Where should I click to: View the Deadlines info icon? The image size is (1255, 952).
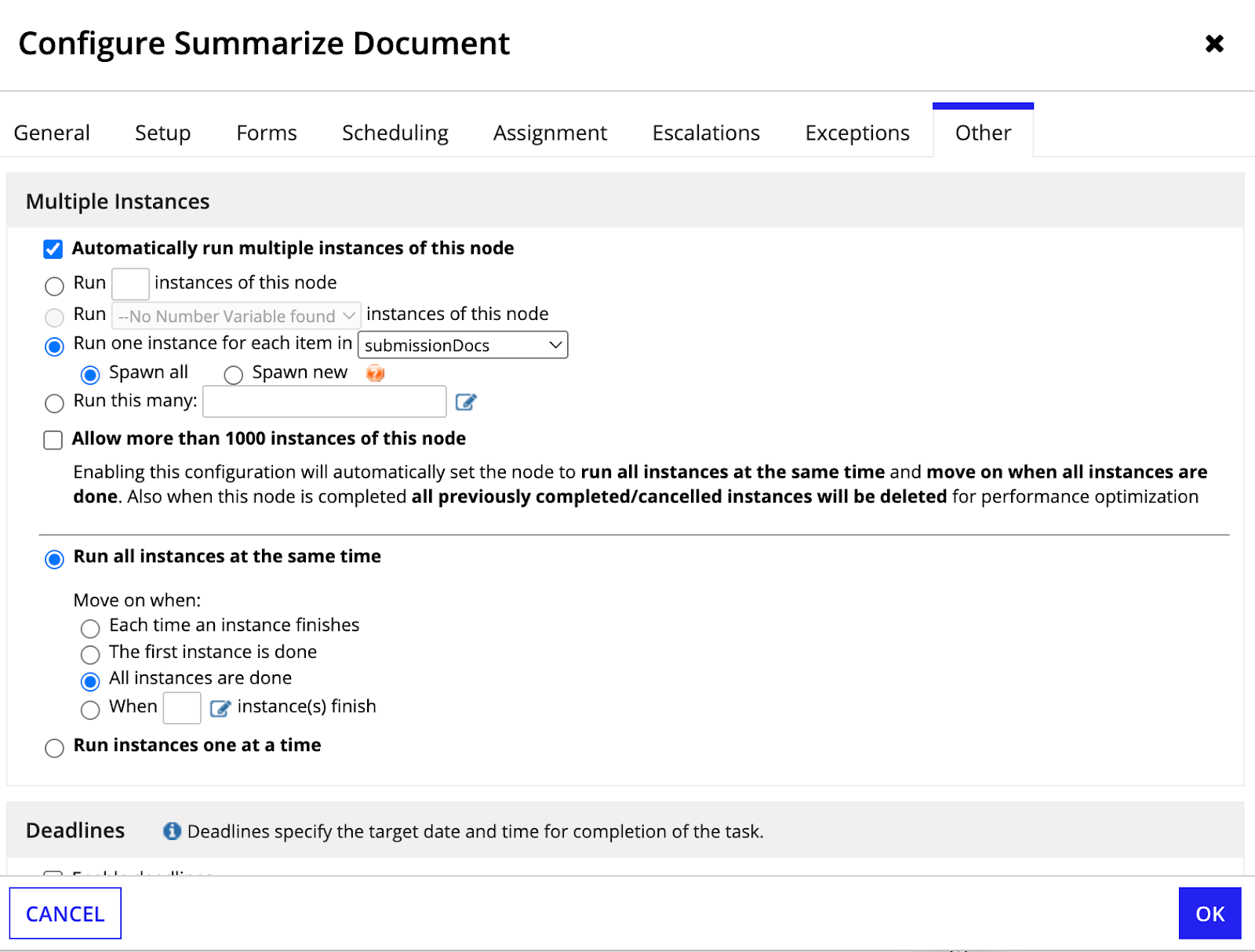(x=172, y=831)
